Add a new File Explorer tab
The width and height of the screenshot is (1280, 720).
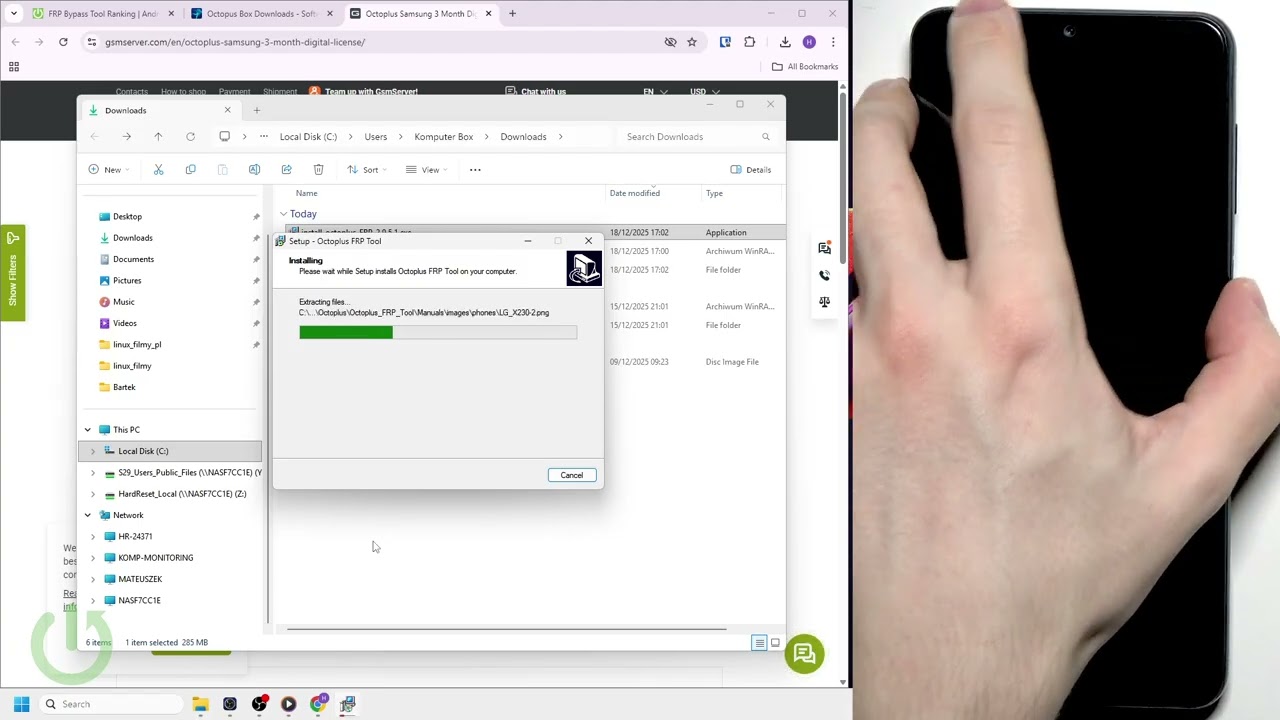256,110
